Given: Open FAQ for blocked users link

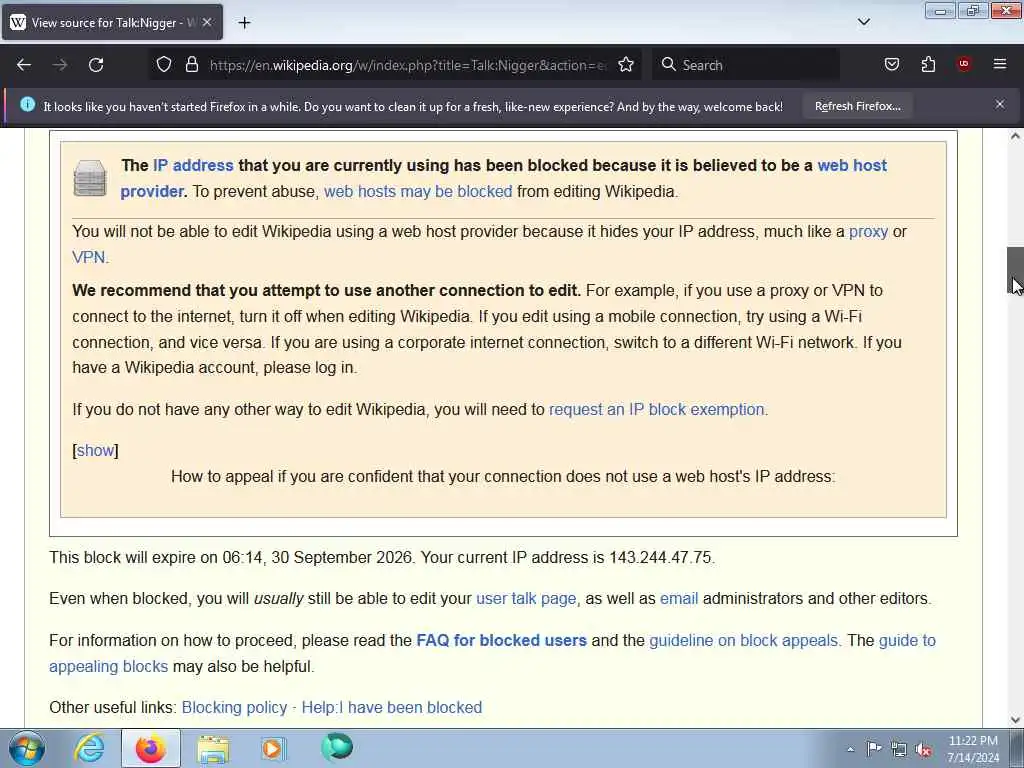Looking at the screenshot, I should [502, 641].
